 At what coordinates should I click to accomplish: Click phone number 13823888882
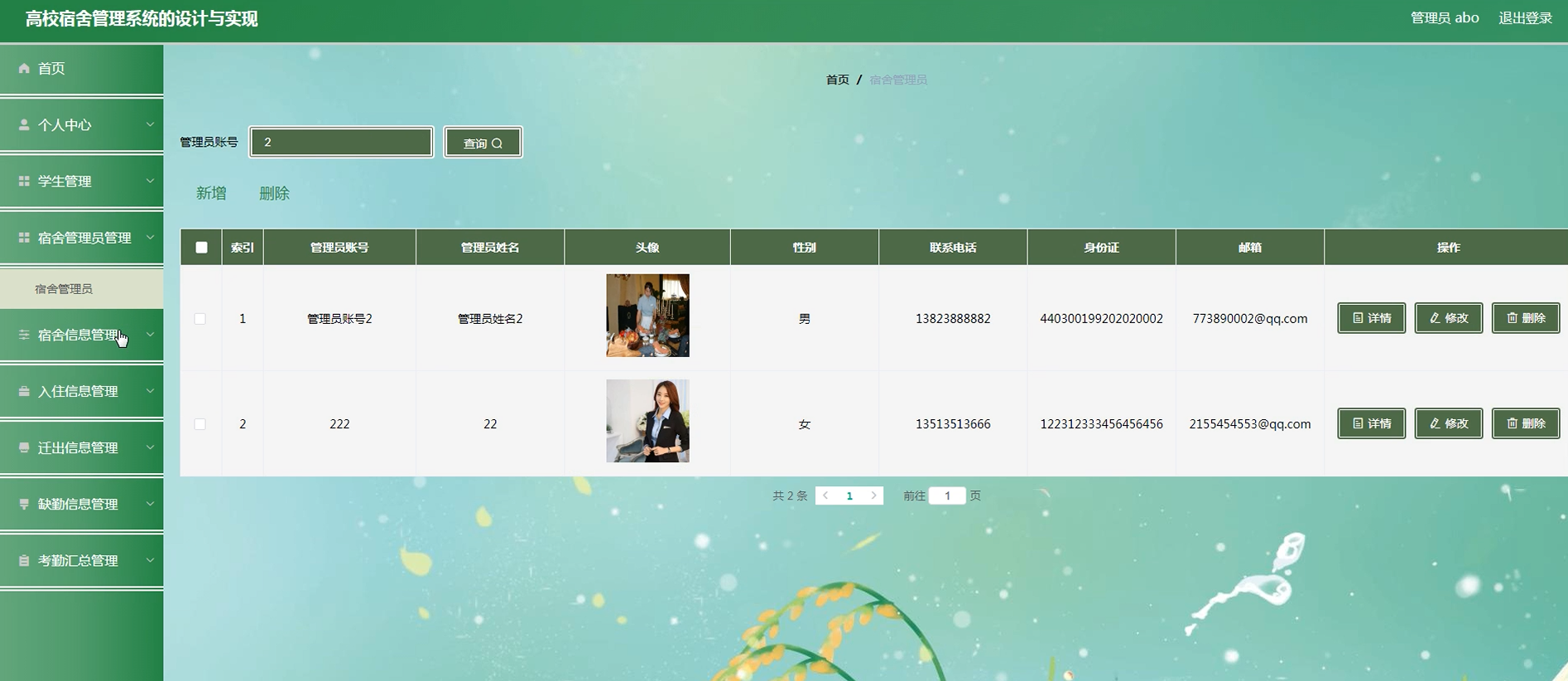point(953,319)
